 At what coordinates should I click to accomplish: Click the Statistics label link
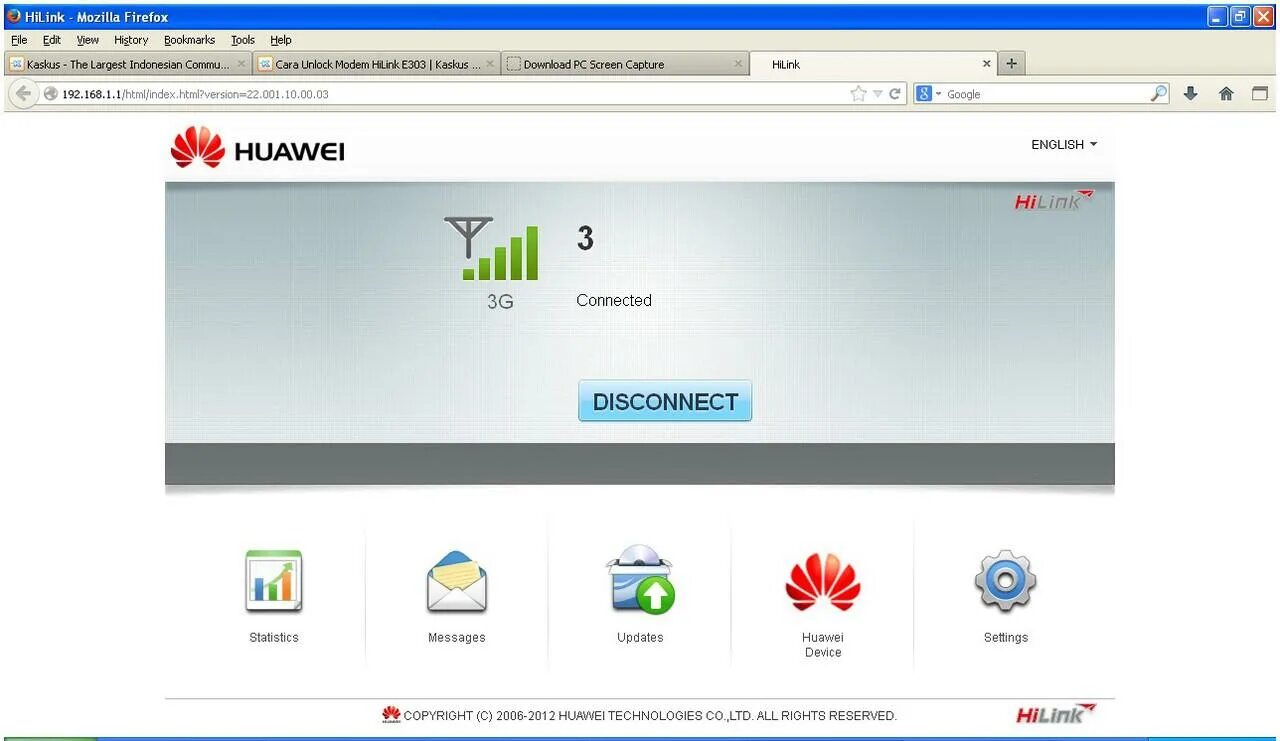(x=274, y=638)
